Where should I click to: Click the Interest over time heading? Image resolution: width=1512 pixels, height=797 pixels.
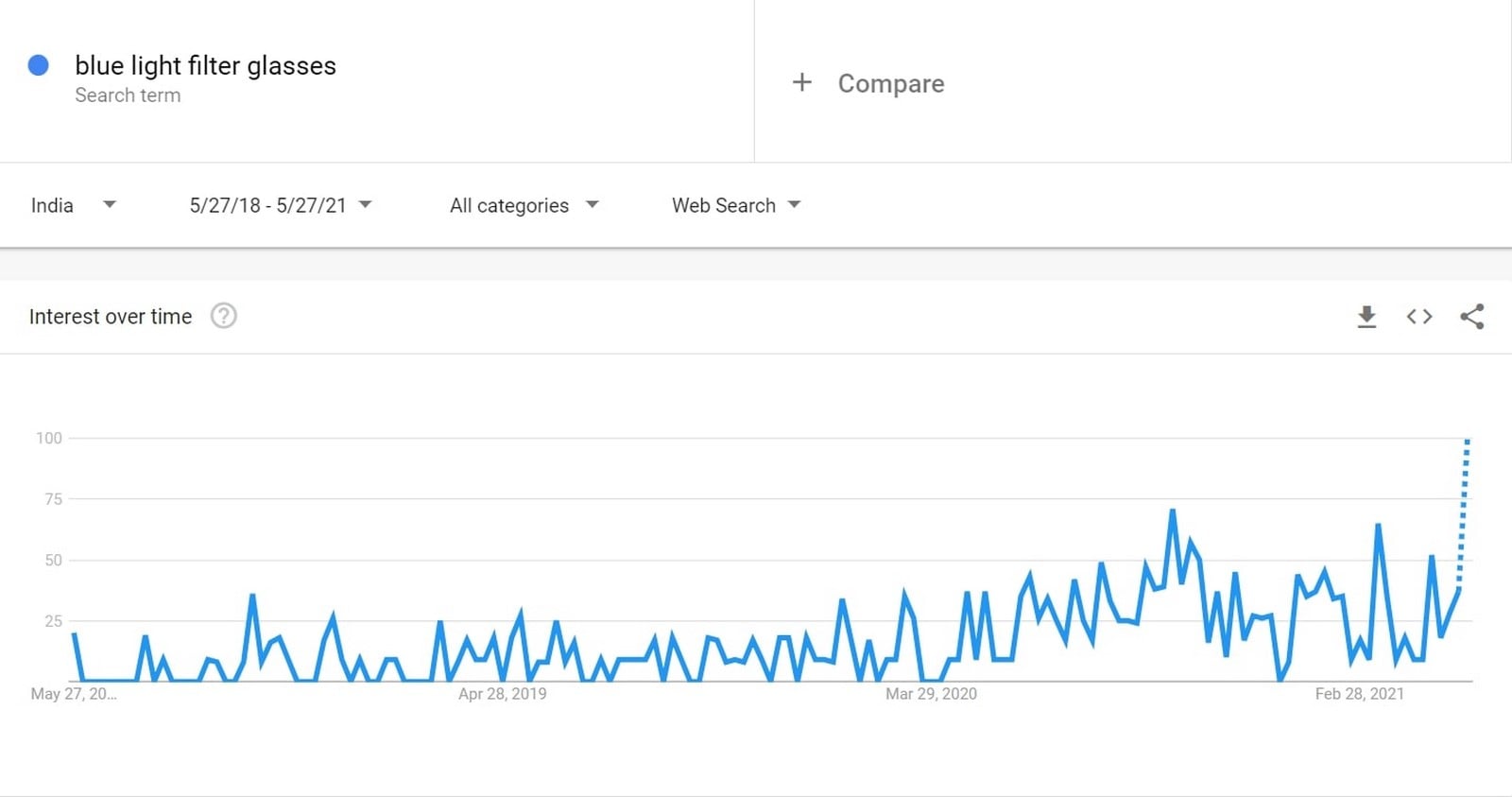[111, 317]
